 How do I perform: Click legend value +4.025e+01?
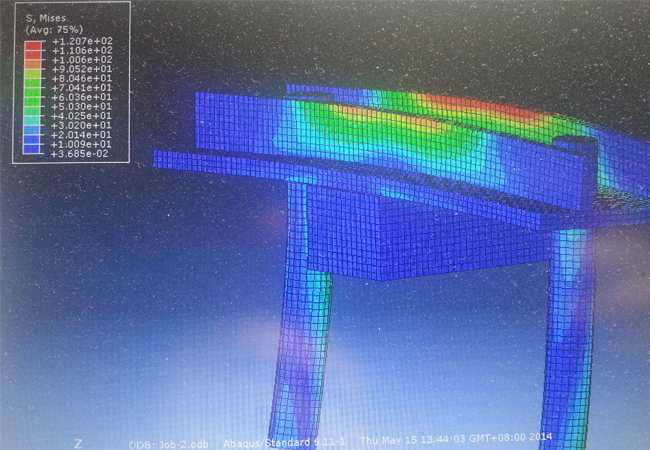click(x=82, y=116)
